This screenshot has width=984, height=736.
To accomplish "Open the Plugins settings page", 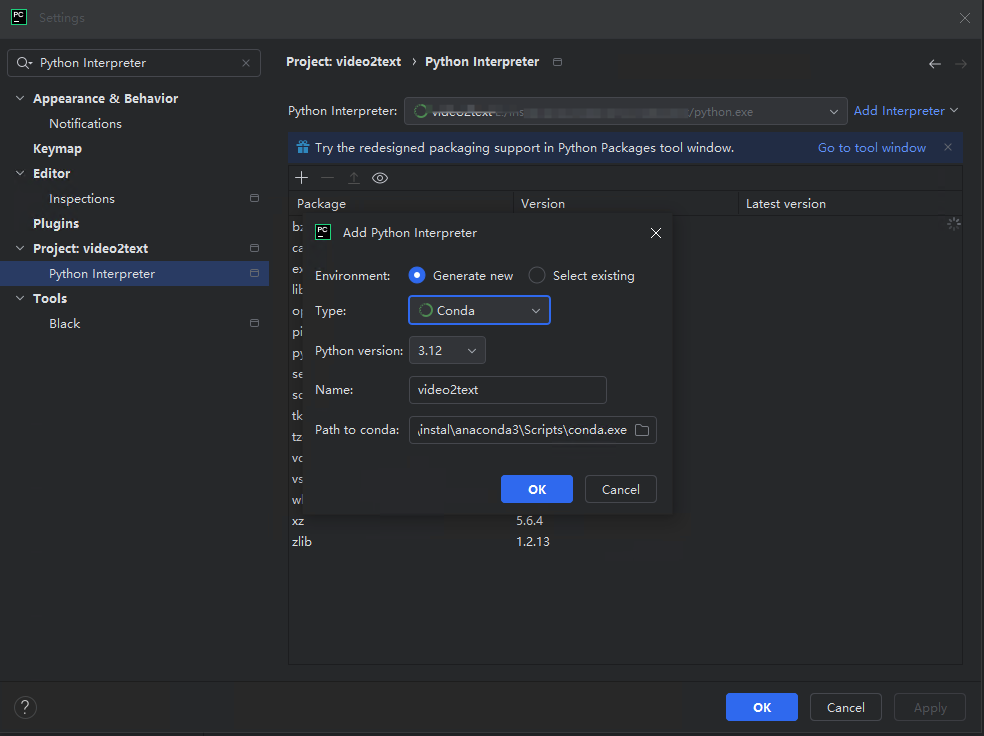I will click(56, 223).
